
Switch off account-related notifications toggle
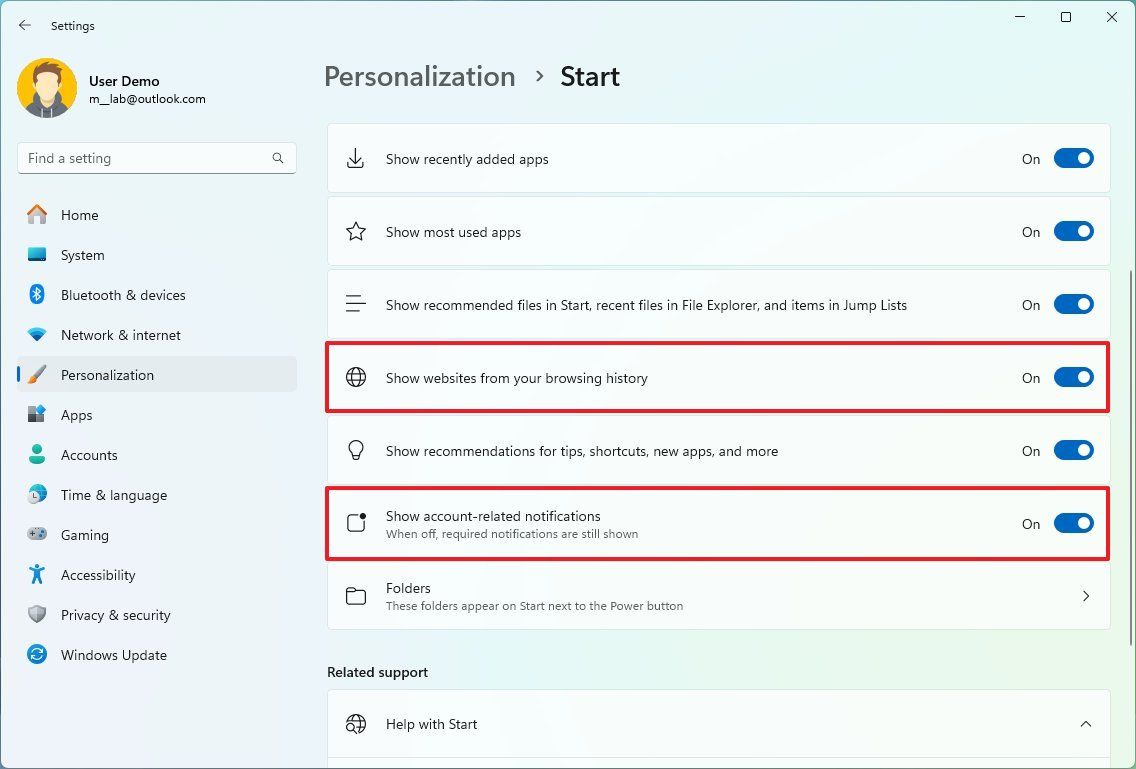[1073, 524]
